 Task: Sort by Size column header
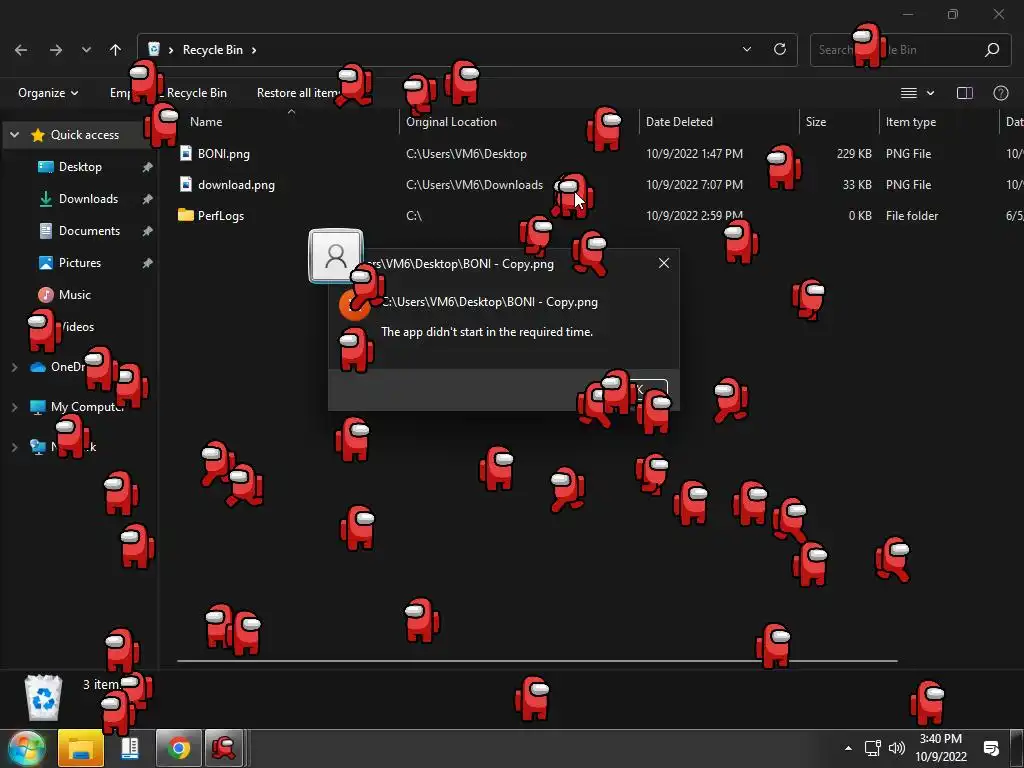pyautogui.click(x=816, y=121)
